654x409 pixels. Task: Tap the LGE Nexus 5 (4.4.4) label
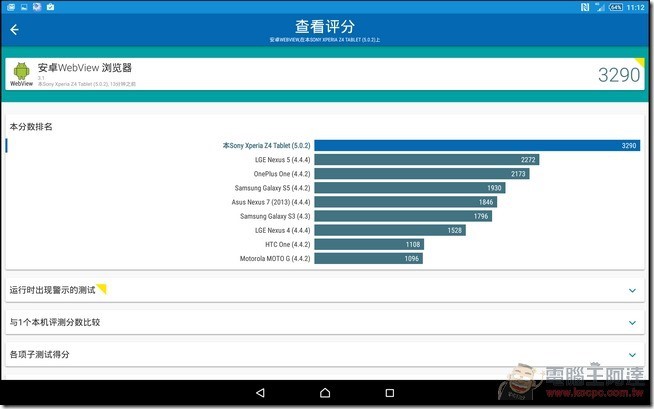click(283, 160)
